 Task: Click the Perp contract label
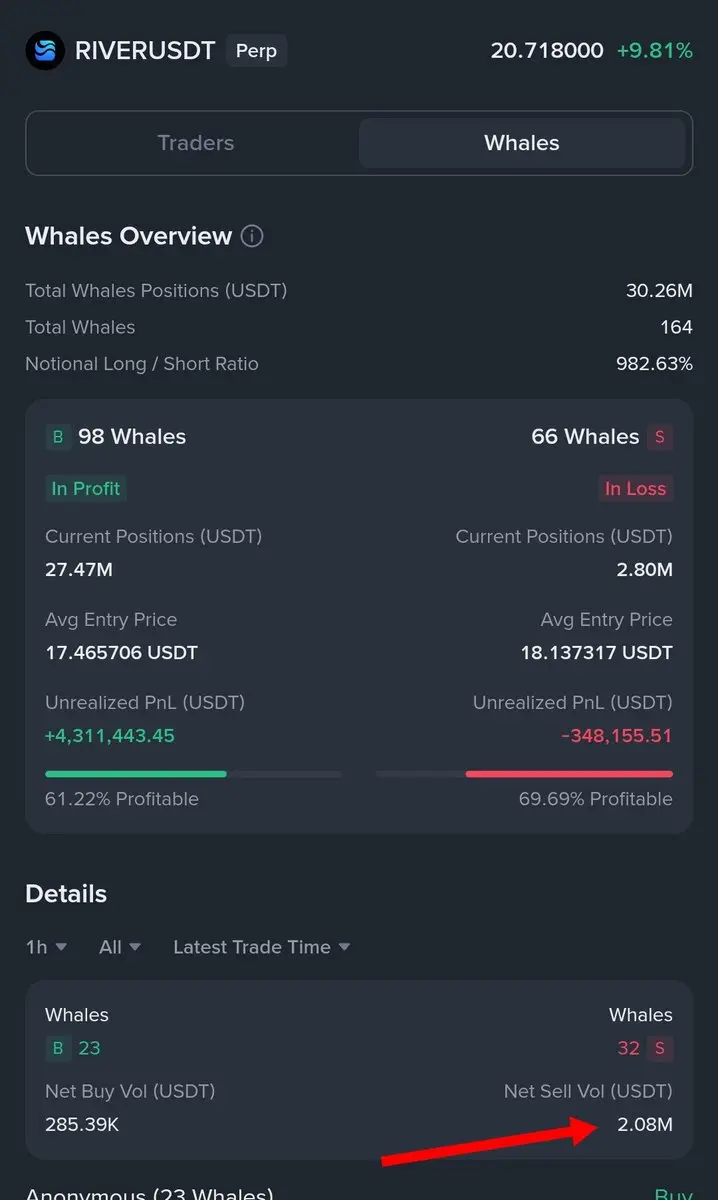(x=256, y=51)
